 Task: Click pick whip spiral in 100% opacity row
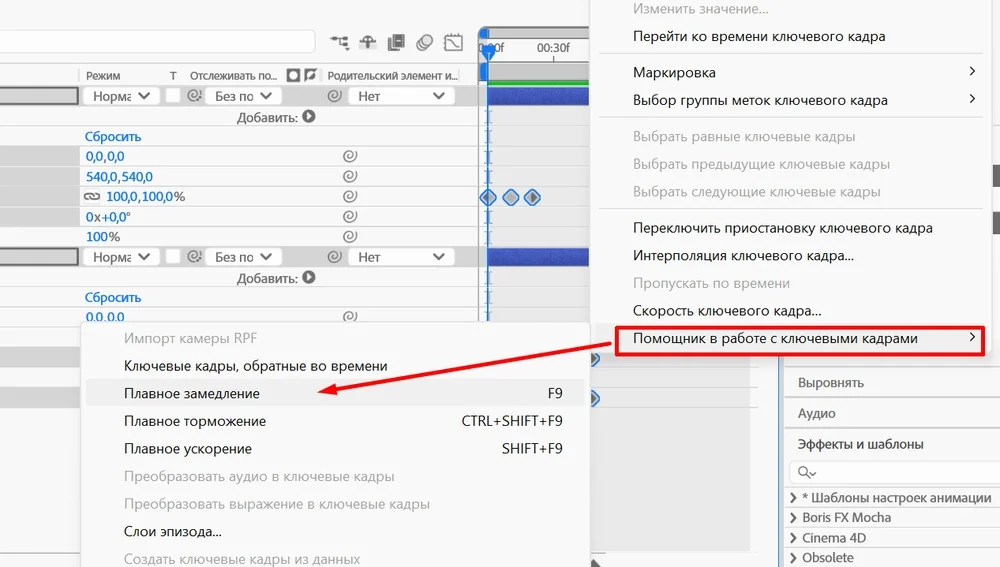[x=349, y=237]
